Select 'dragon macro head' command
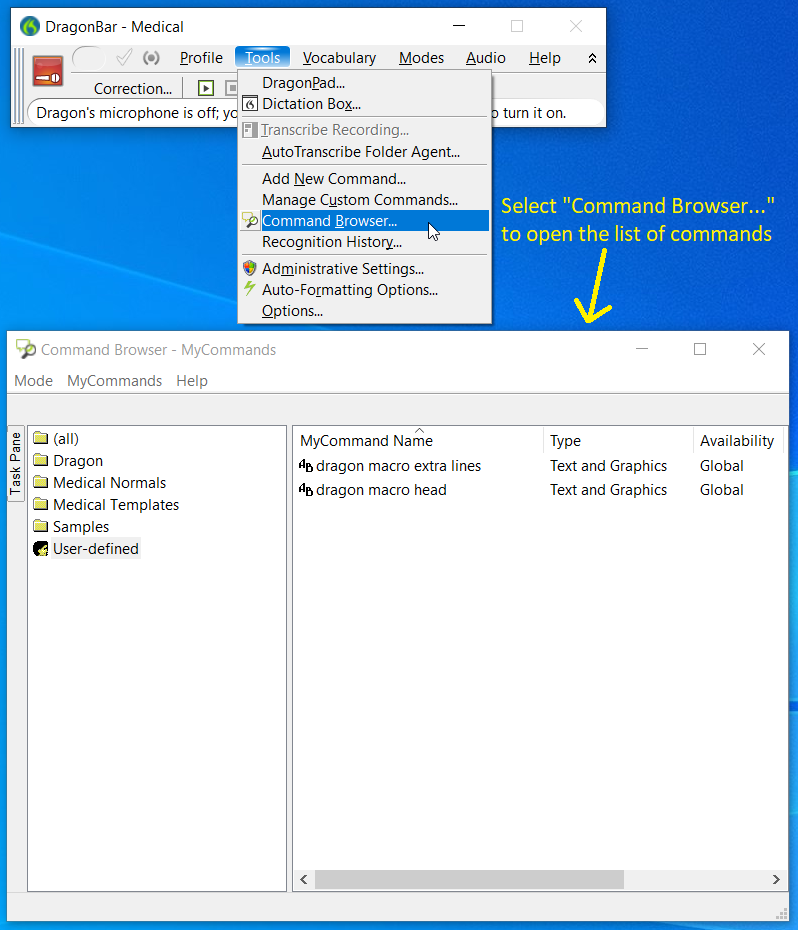This screenshot has height=930, width=798. pos(381,490)
